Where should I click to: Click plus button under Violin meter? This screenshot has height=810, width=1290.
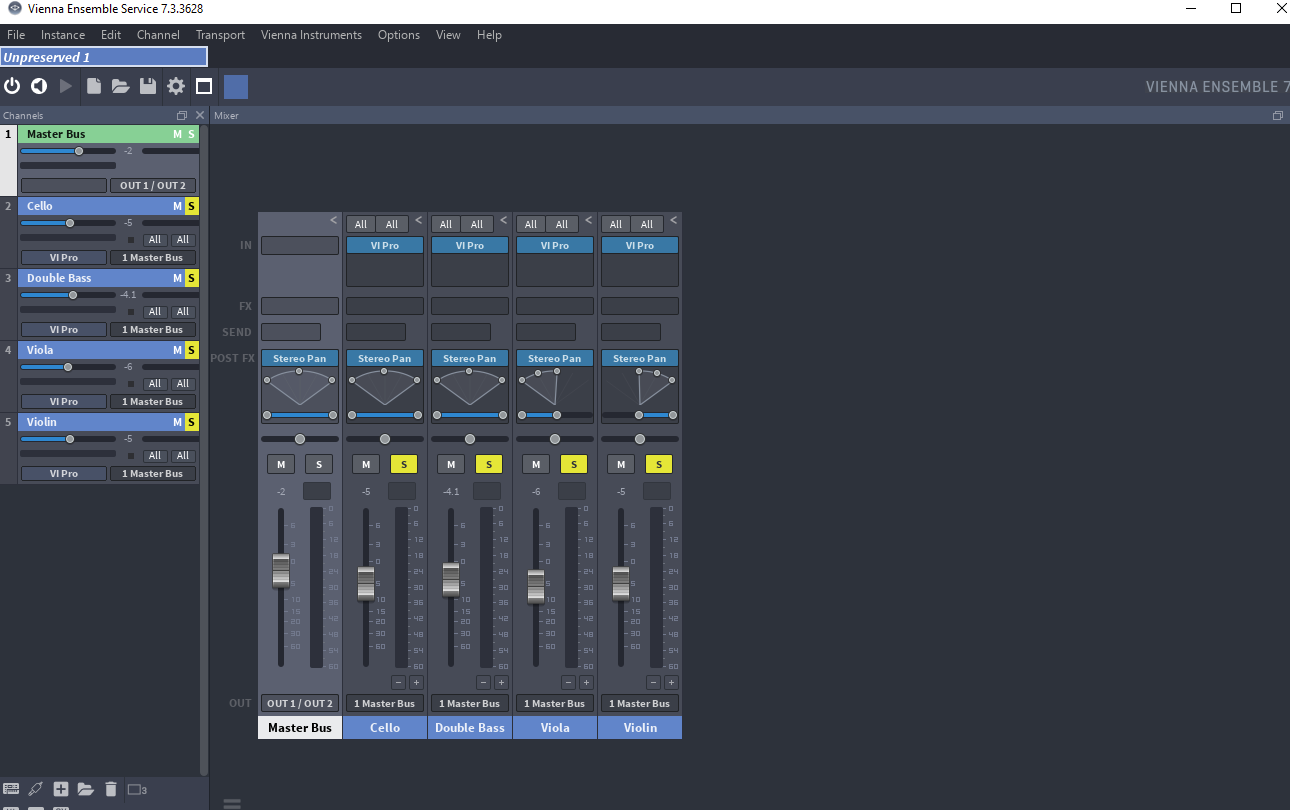coord(671,682)
